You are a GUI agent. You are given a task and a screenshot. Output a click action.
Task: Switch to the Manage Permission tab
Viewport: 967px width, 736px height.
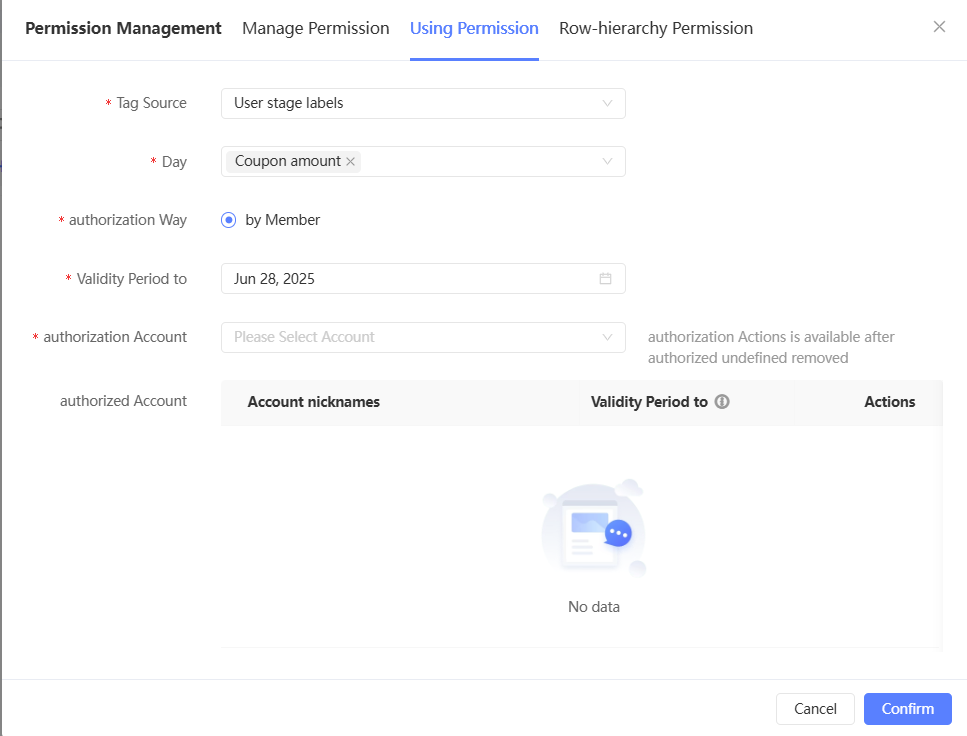(315, 28)
